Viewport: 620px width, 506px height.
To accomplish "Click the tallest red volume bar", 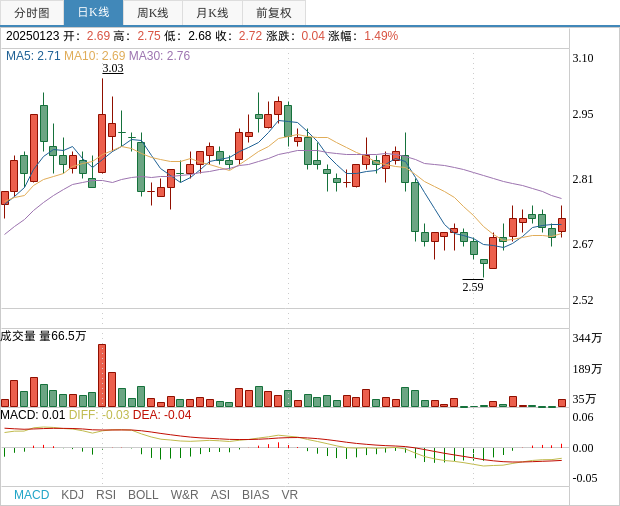I will [102, 376].
